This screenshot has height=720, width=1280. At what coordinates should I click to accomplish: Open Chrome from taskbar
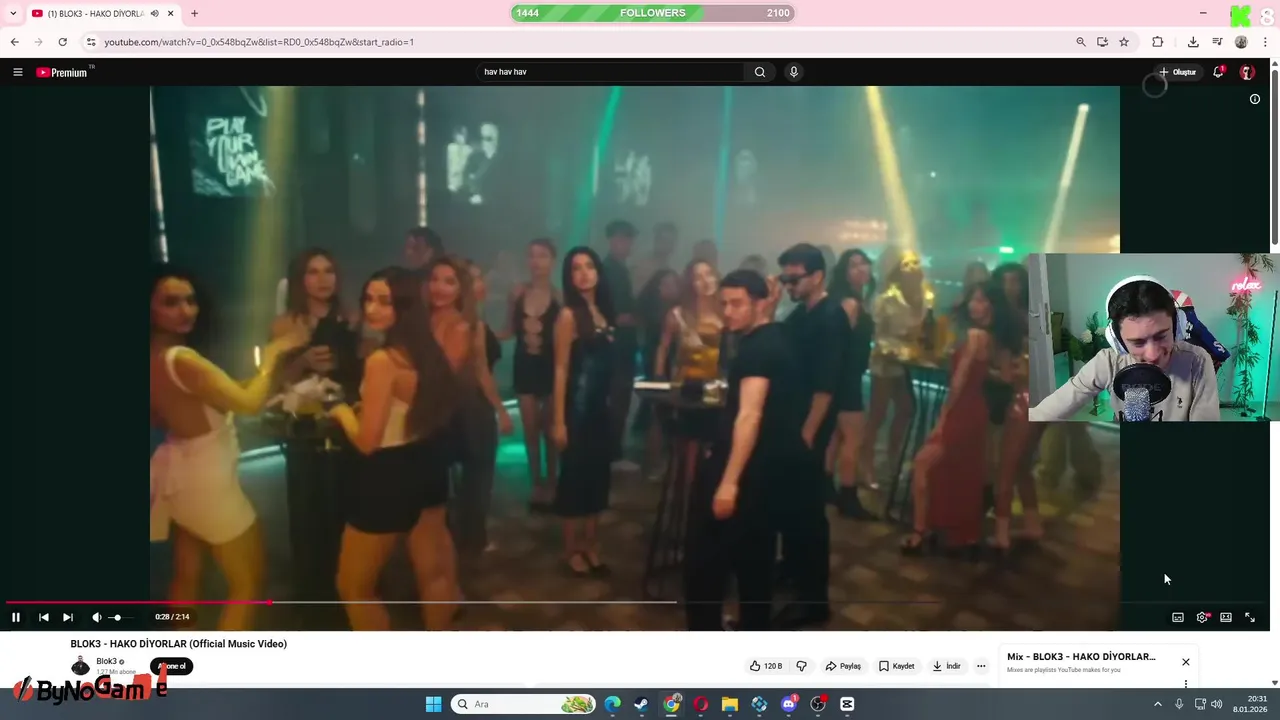pyautogui.click(x=671, y=704)
